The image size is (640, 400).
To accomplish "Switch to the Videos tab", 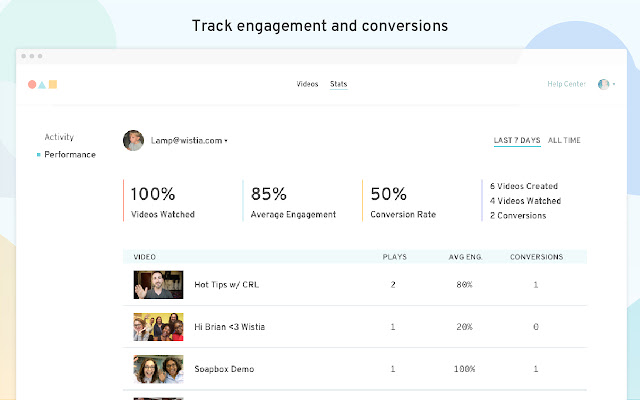I will click(x=308, y=84).
